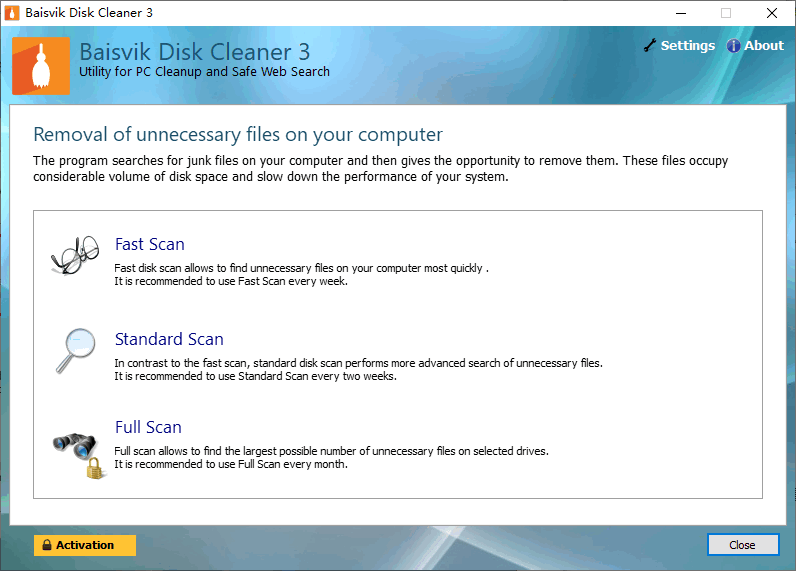796x571 pixels.
Task: Open the About link
Action: [x=764, y=46]
